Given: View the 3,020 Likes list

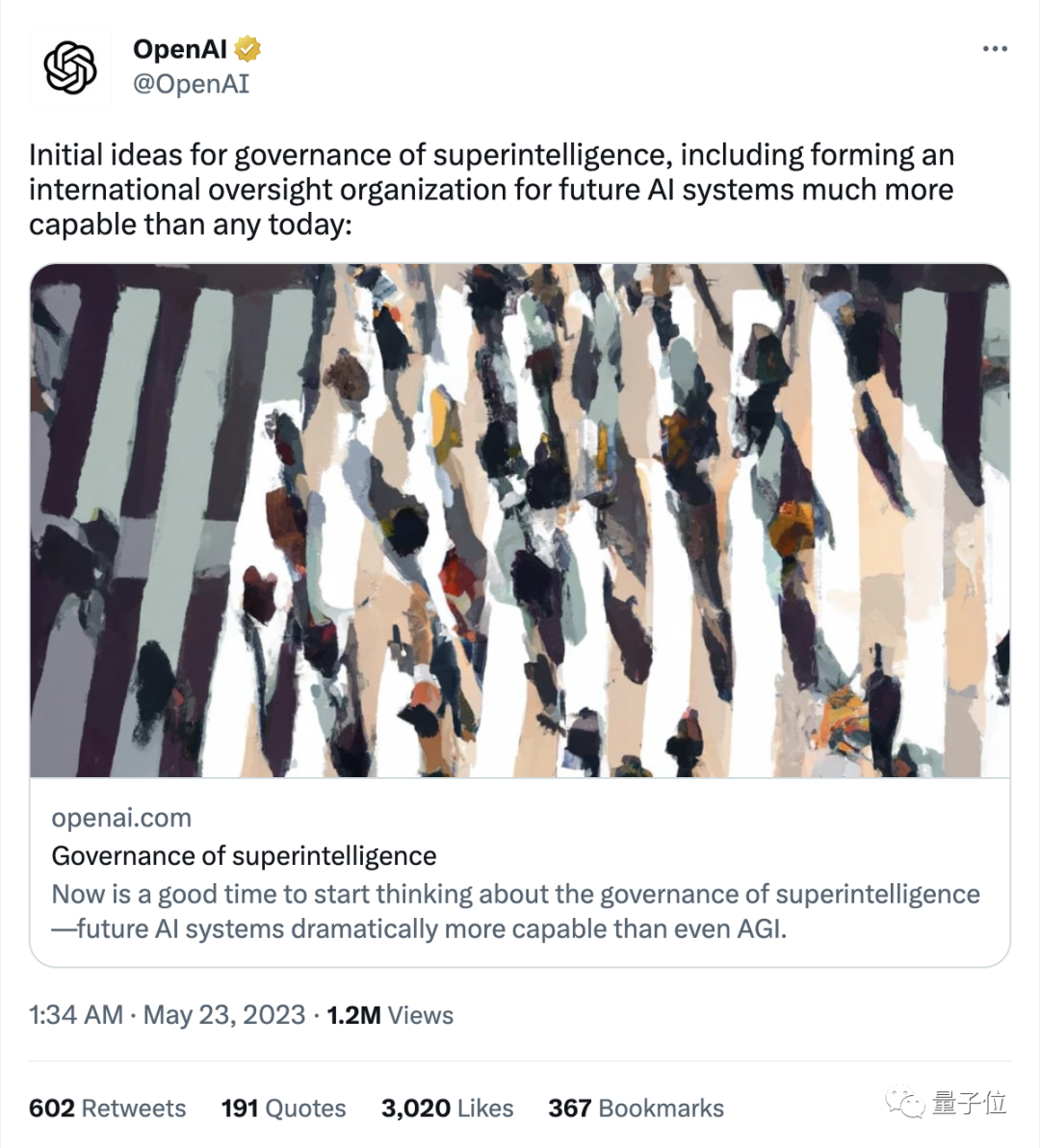Looking at the screenshot, I should (x=447, y=1109).
